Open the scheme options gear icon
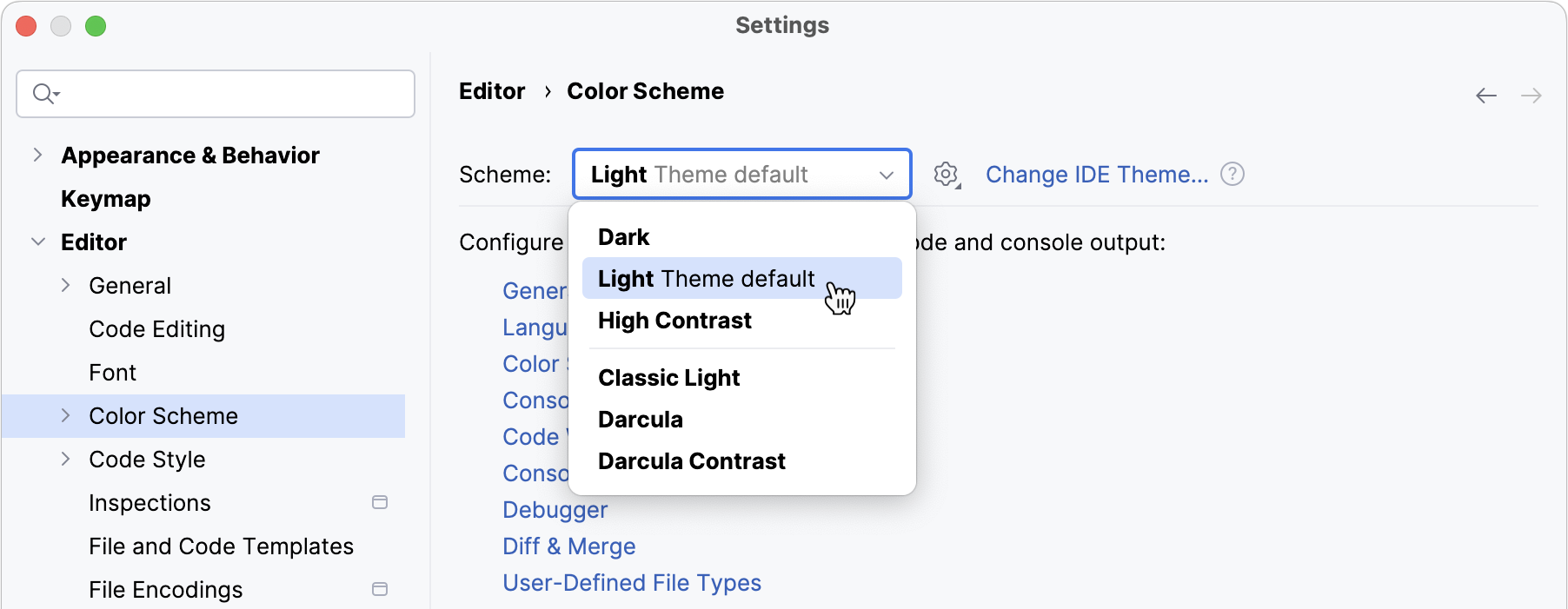1568x609 pixels. (946, 175)
